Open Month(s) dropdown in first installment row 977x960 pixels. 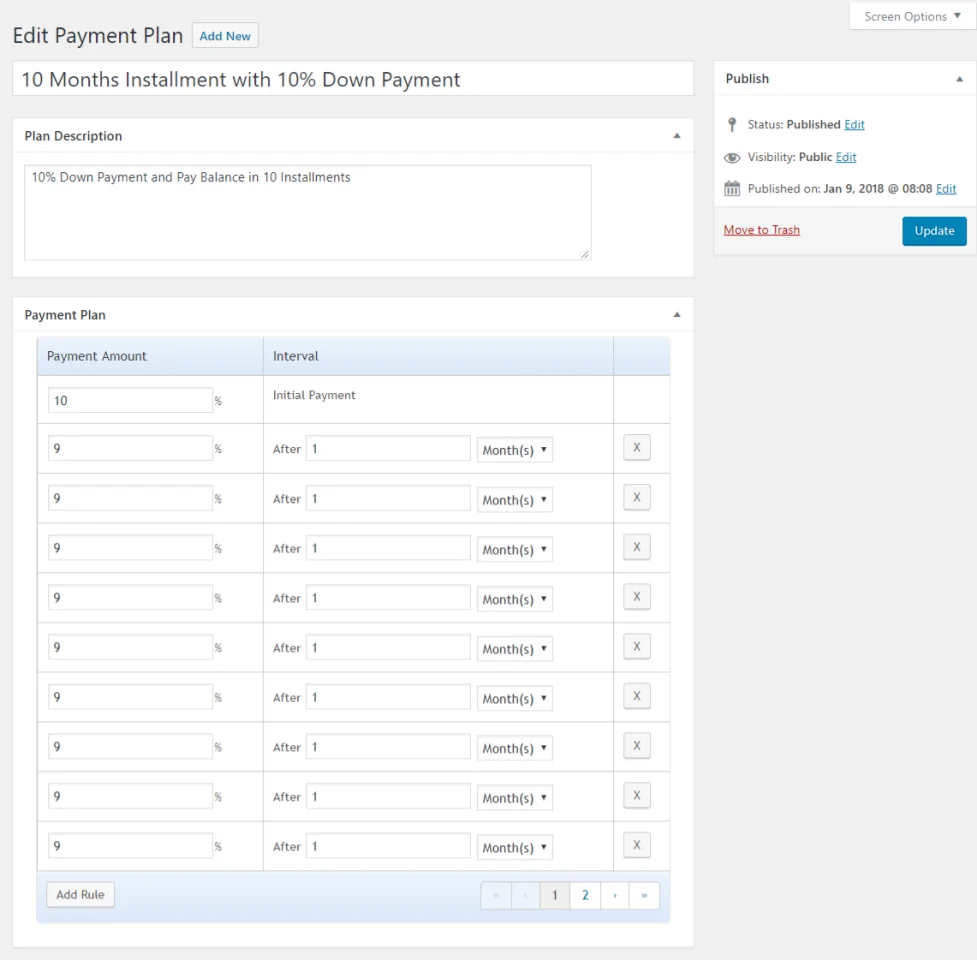click(515, 450)
